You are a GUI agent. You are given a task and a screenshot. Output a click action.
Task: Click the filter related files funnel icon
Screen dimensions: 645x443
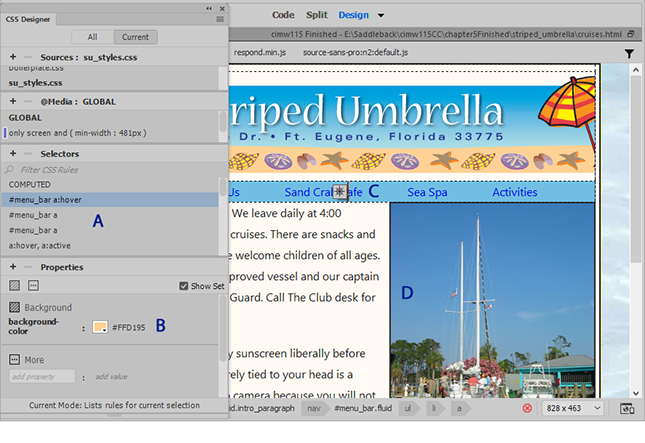tap(629, 53)
